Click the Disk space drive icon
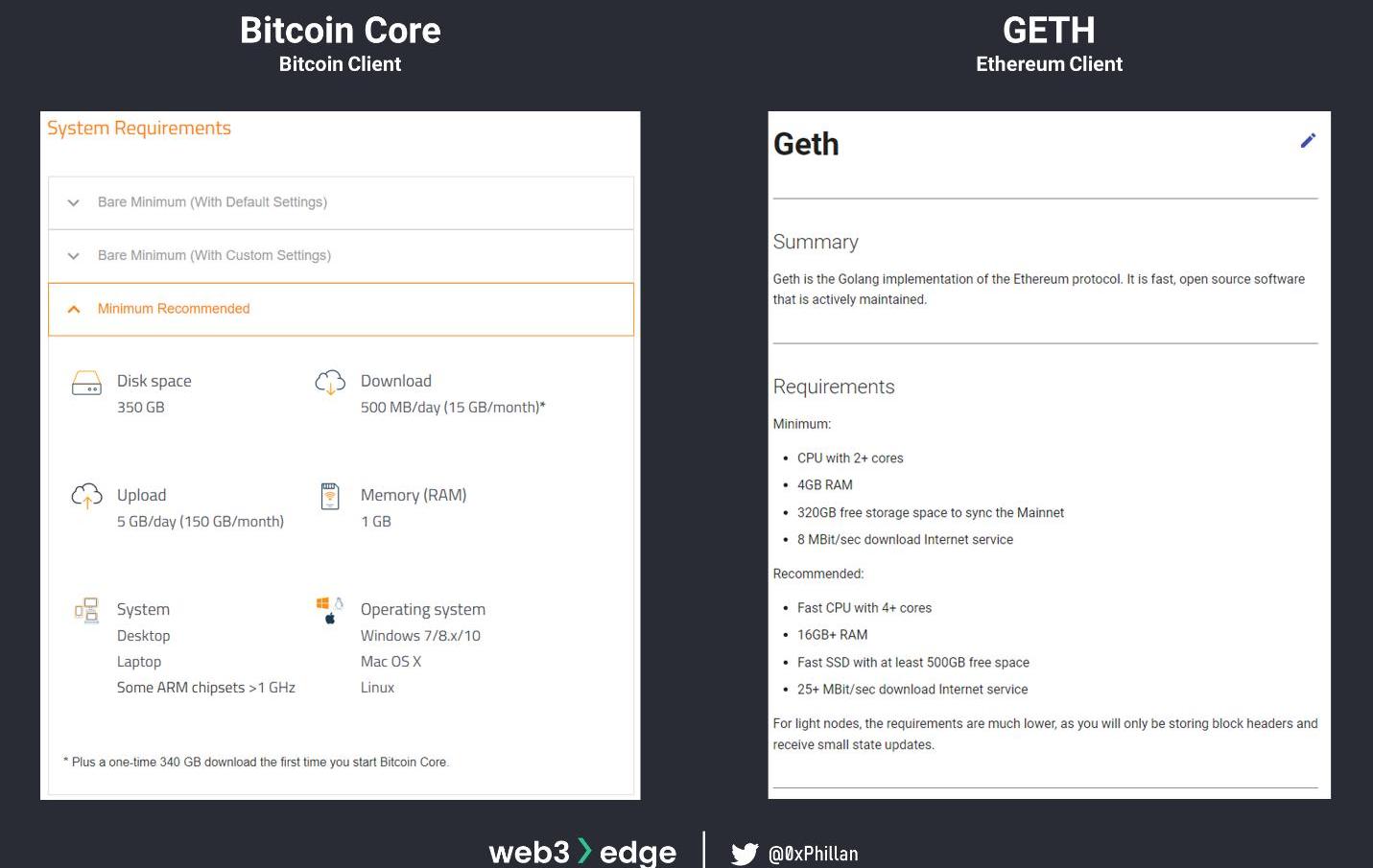This screenshot has width=1373, height=868. pyautogui.click(x=86, y=384)
